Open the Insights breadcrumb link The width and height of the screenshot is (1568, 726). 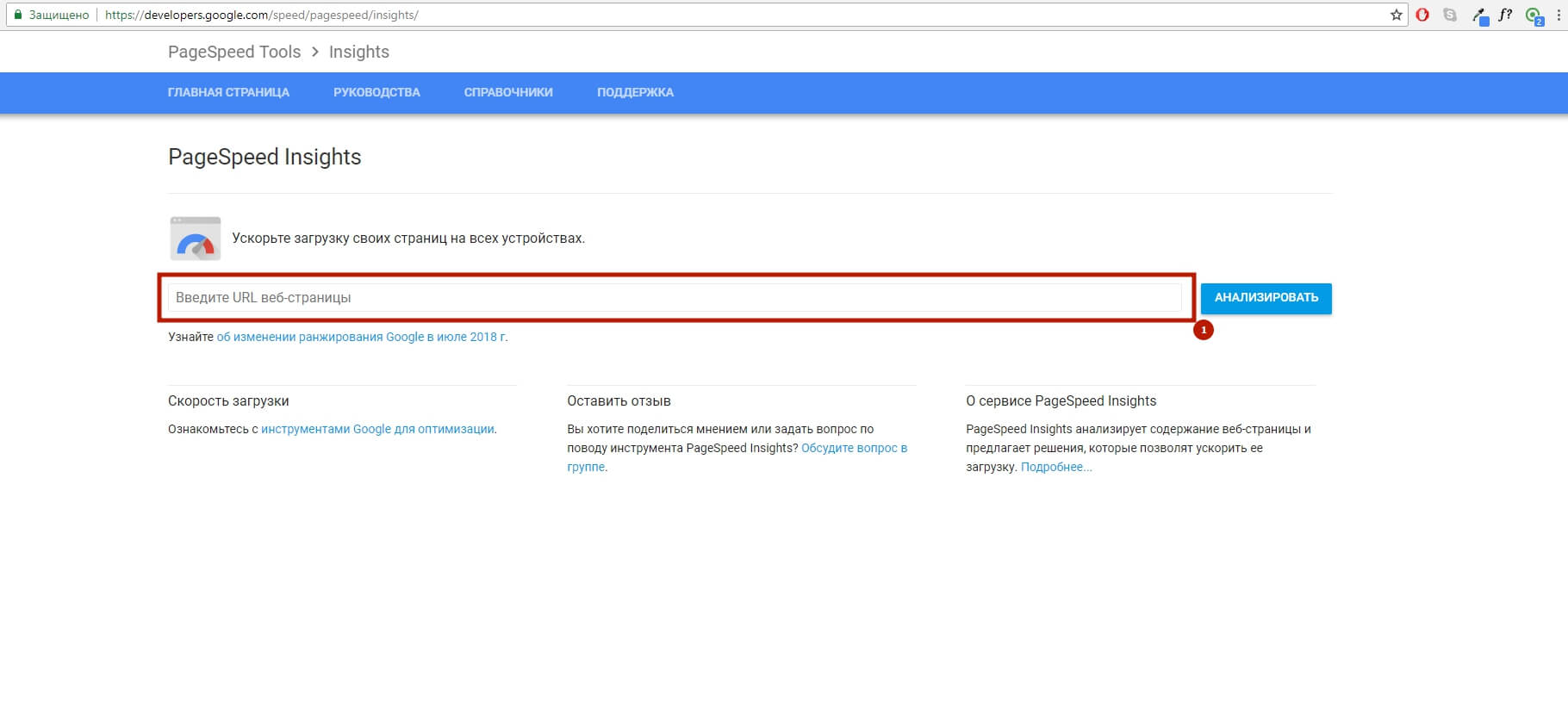pos(359,52)
